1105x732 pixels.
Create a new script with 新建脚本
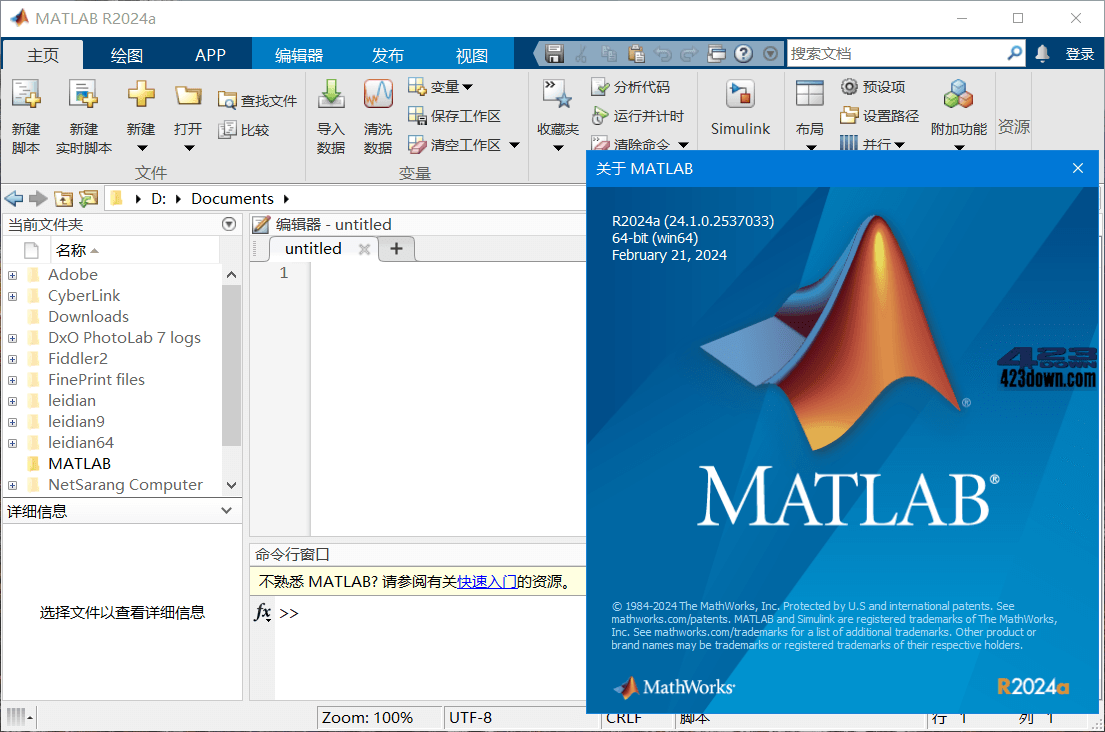coord(26,113)
